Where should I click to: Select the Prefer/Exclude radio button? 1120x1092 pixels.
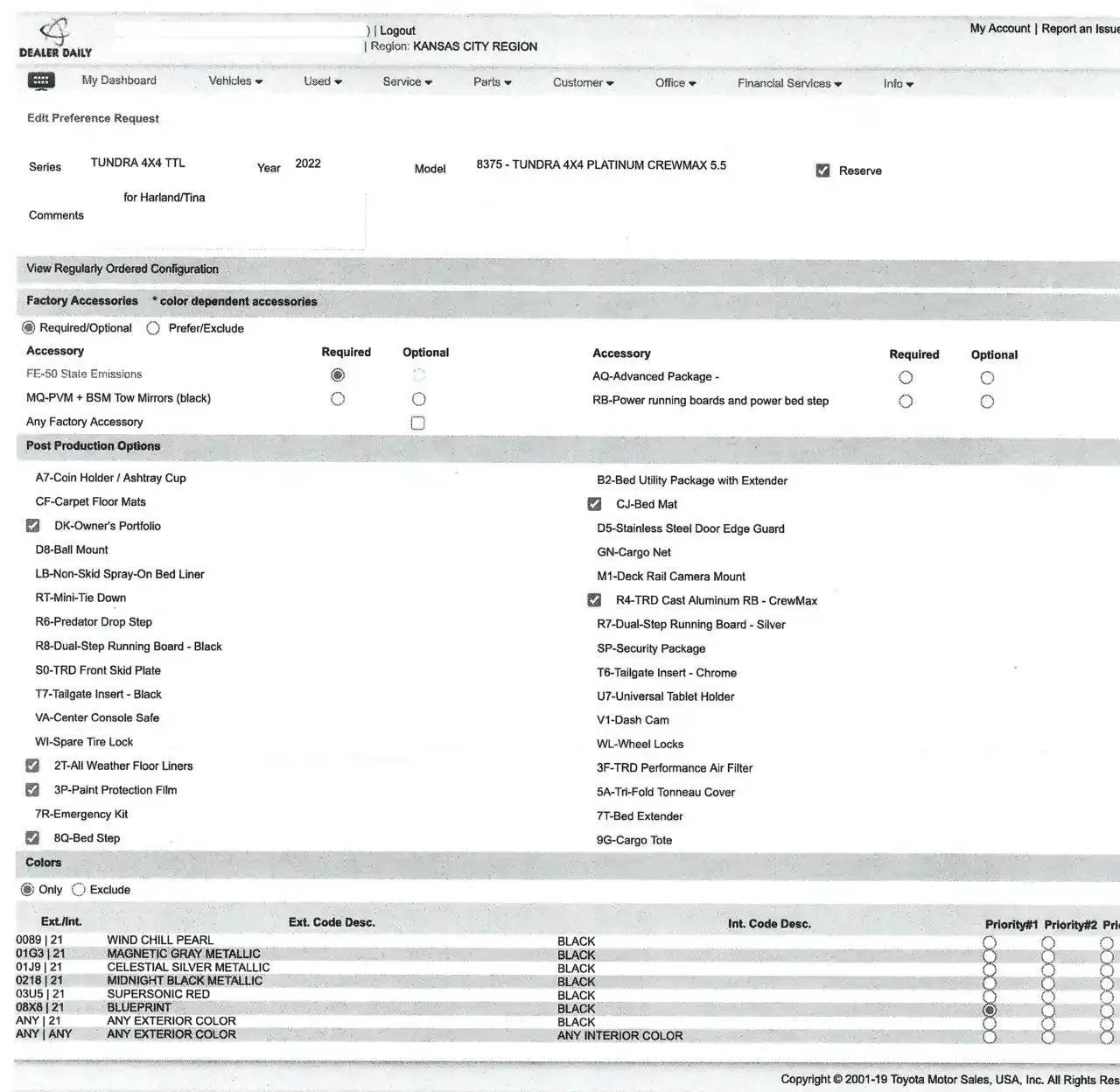[x=154, y=328]
